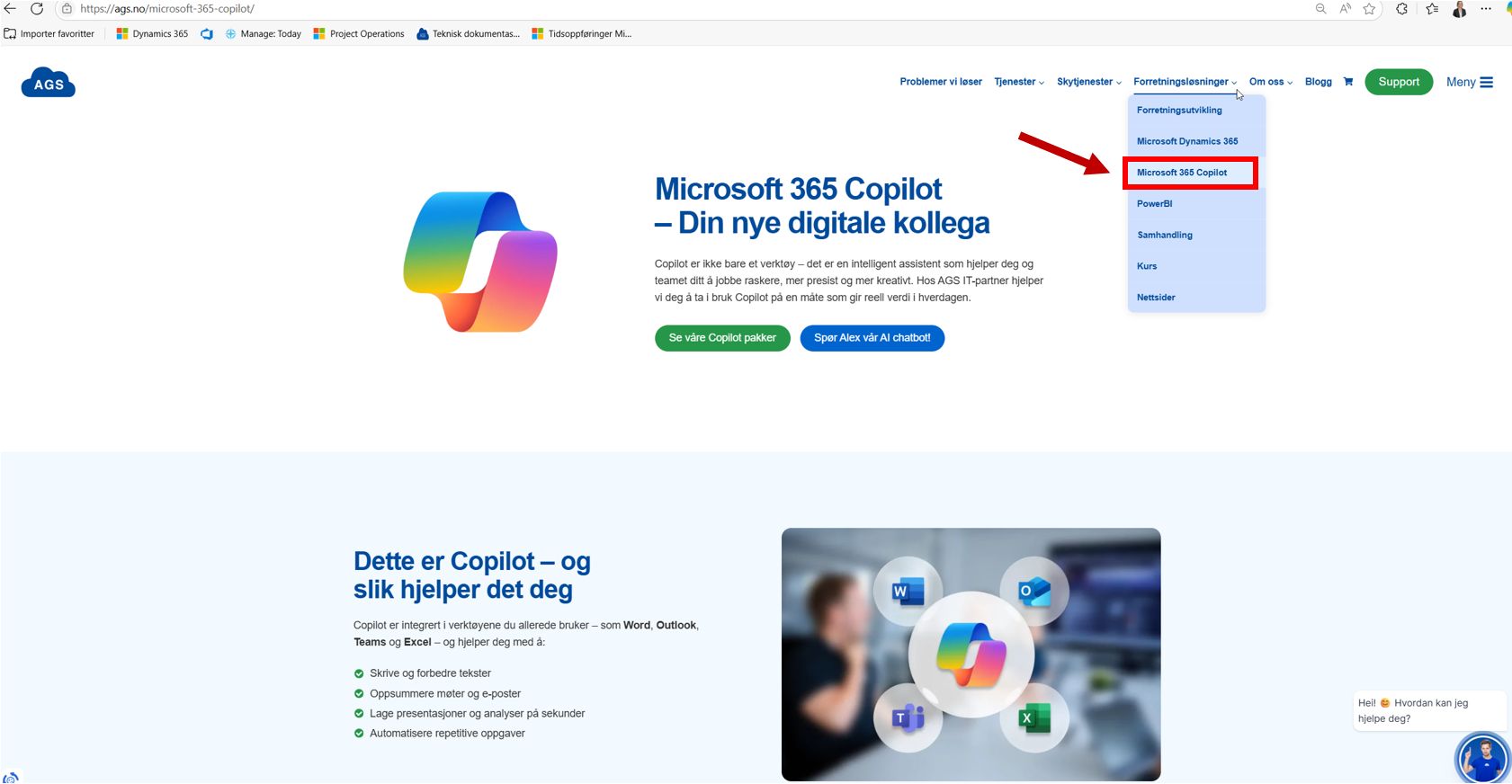
Task: Open browser extensions puzzle icon
Action: click(x=1401, y=9)
